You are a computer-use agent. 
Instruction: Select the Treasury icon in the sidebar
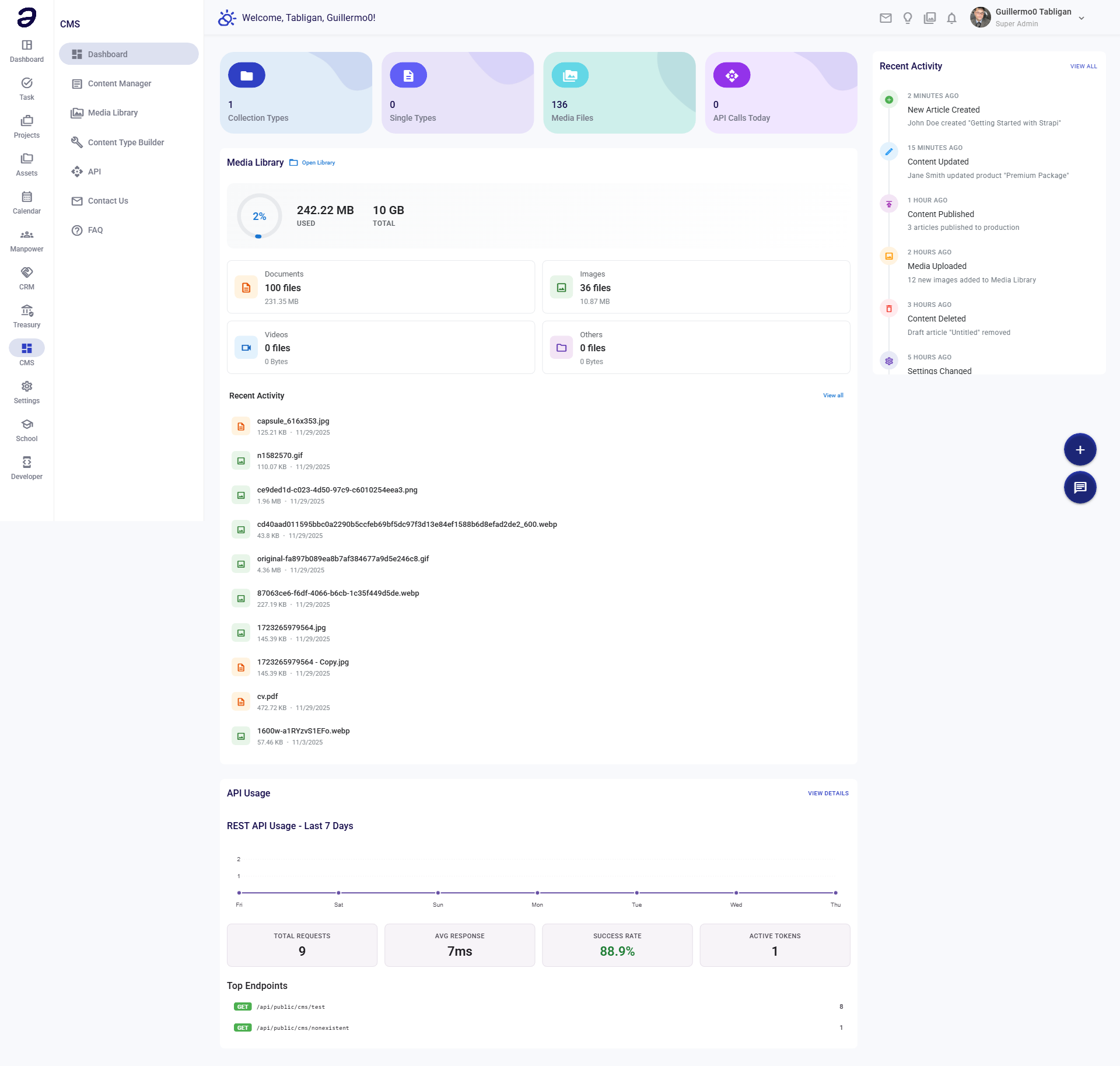pos(27,311)
